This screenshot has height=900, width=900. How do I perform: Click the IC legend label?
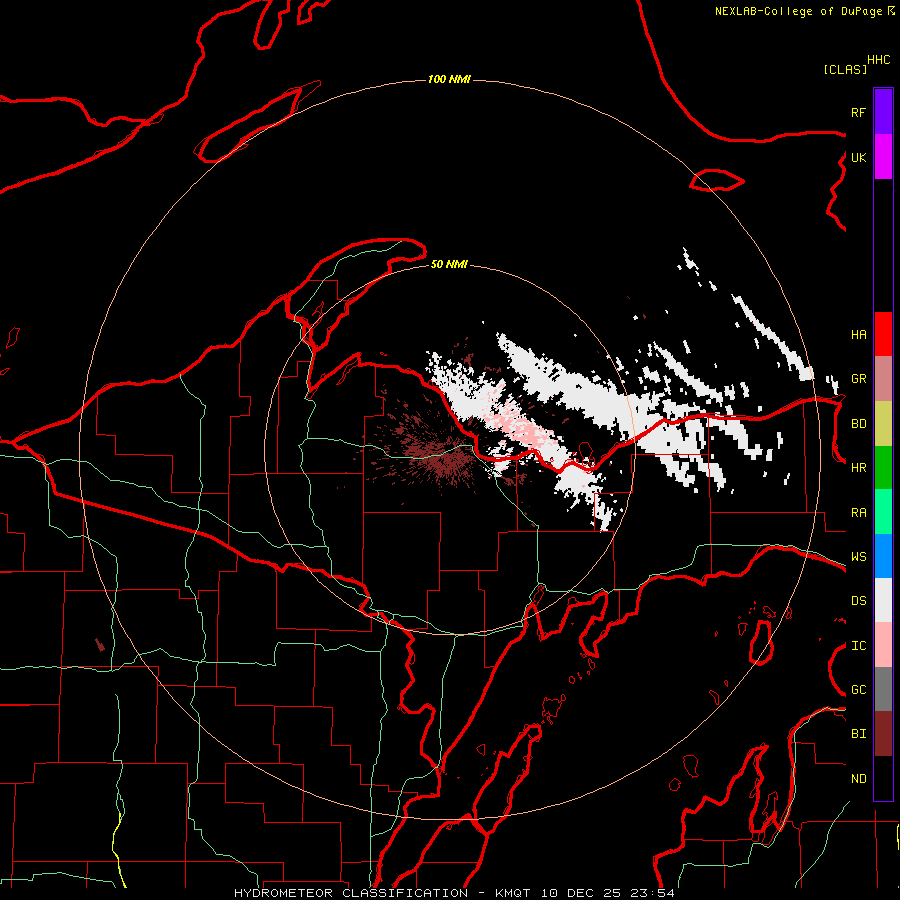(x=858, y=646)
